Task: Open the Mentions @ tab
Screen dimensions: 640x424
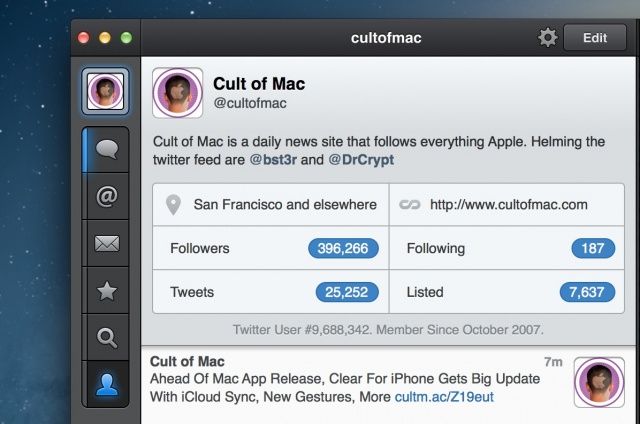Action: coord(105,197)
